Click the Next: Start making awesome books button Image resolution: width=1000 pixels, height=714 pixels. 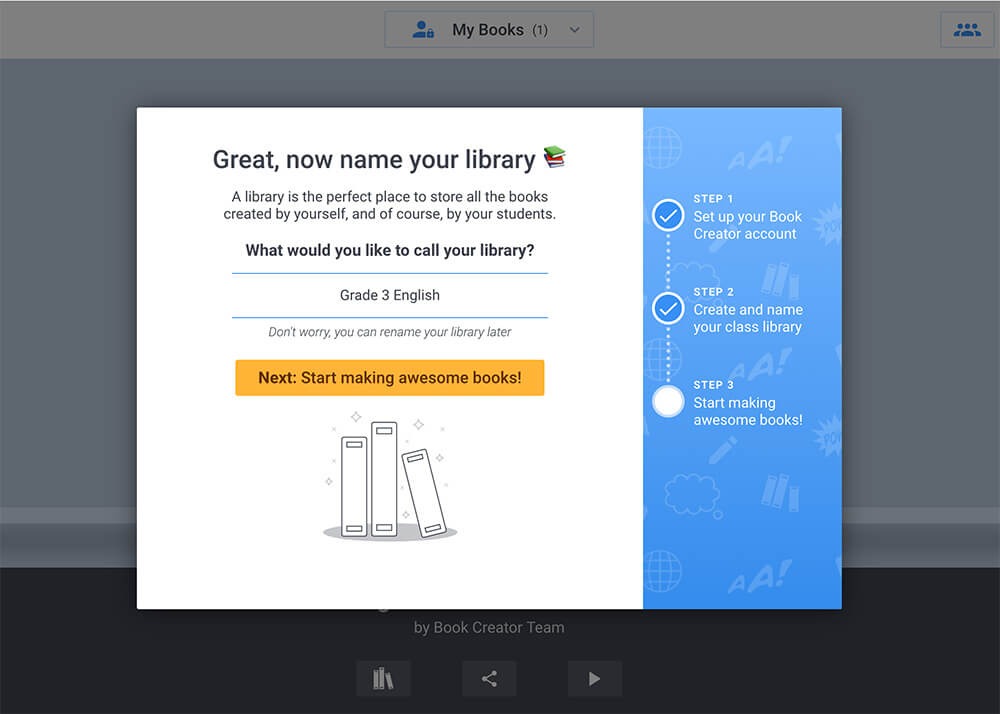pos(390,378)
